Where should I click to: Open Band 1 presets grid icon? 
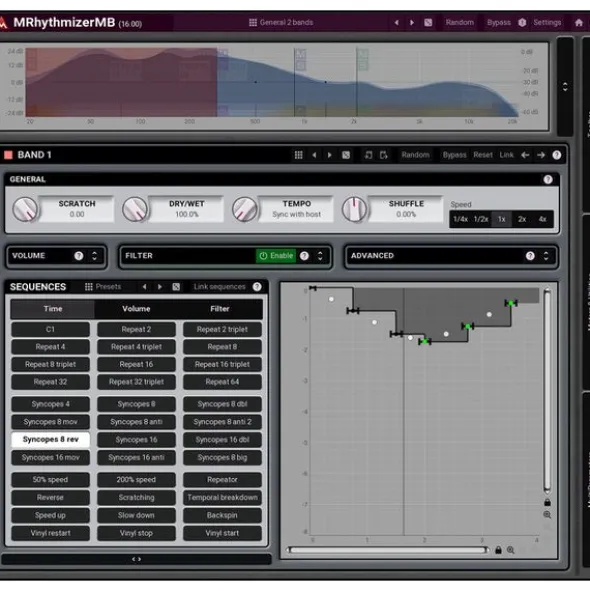(x=298, y=155)
